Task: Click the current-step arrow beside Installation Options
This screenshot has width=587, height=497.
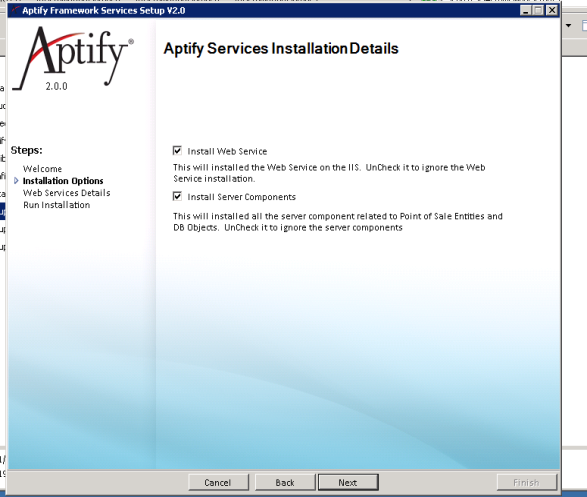Action: coord(16,181)
